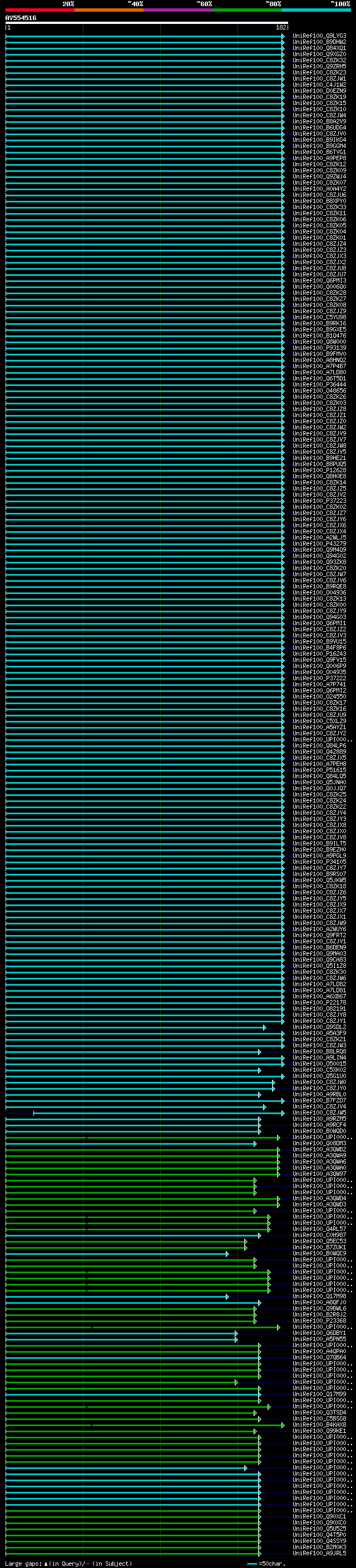This screenshot has width=356, height=1568.
Task: Click the cyan alignment bar for UniRef100_C8ZK23
Action: [145, 72]
